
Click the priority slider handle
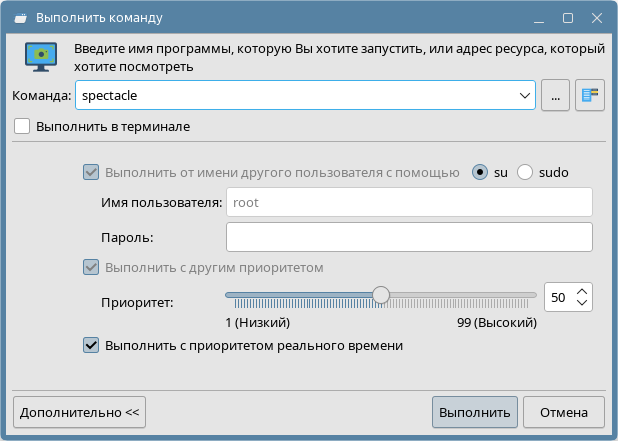tap(380, 295)
